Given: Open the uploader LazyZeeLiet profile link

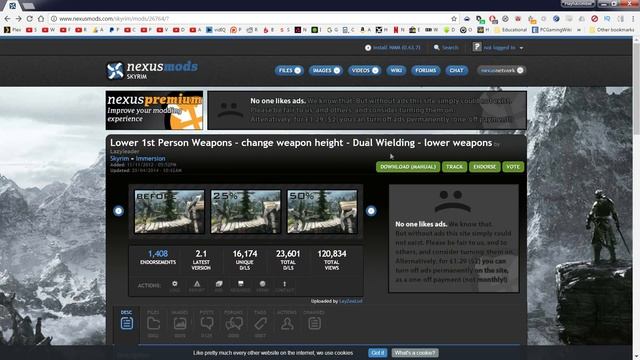Looking at the screenshot, I should 351,301.
